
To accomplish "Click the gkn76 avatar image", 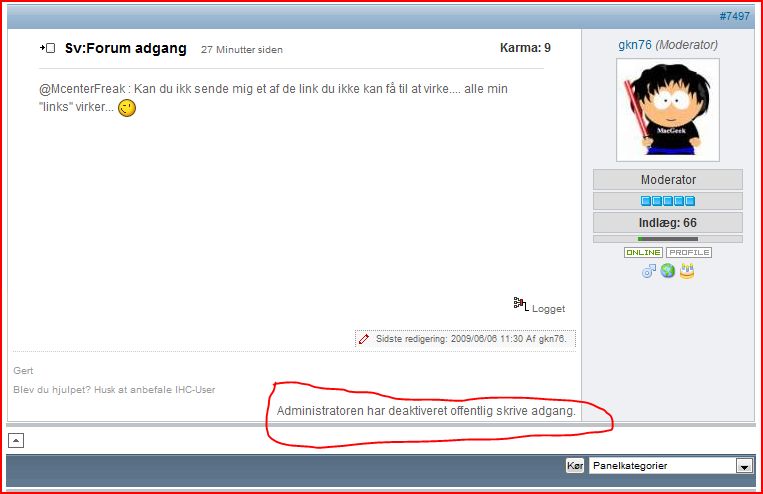I will pos(667,110).
